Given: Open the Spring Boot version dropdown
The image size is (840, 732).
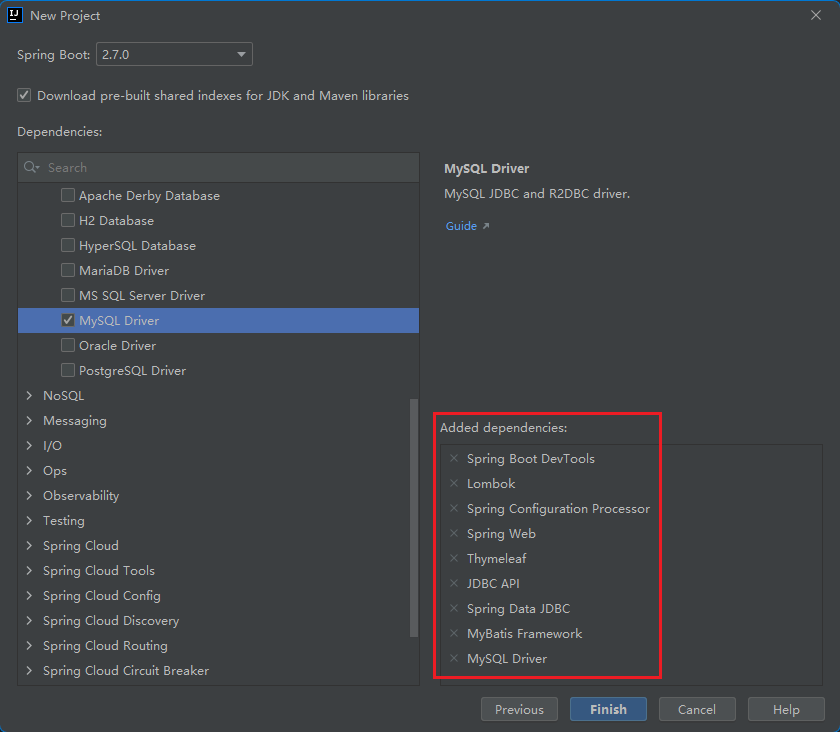Looking at the screenshot, I should pos(174,54).
